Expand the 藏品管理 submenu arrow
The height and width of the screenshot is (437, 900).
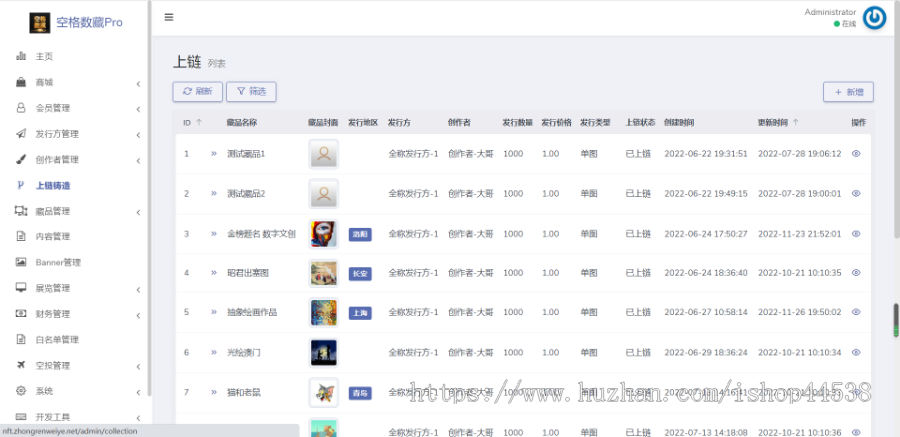pyautogui.click(x=138, y=212)
